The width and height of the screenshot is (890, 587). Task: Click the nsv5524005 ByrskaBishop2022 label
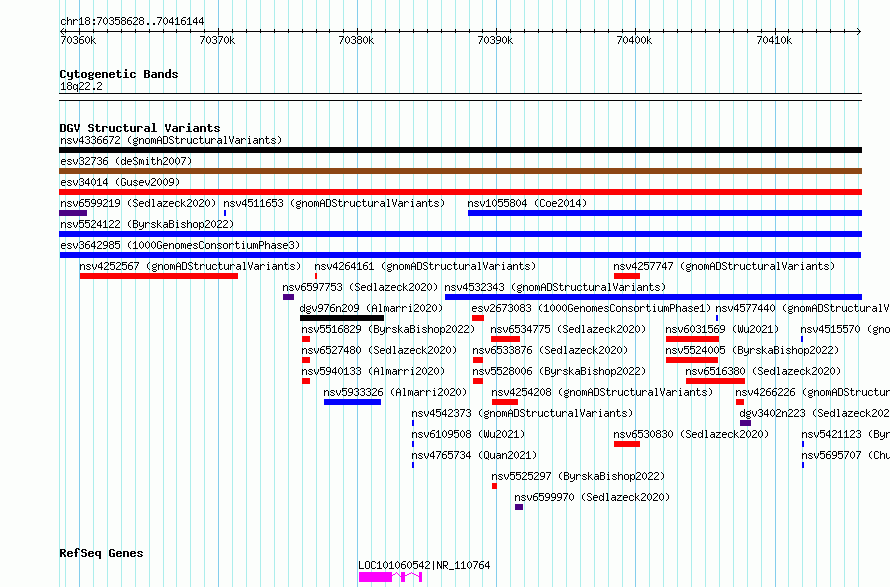[x=752, y=350]
